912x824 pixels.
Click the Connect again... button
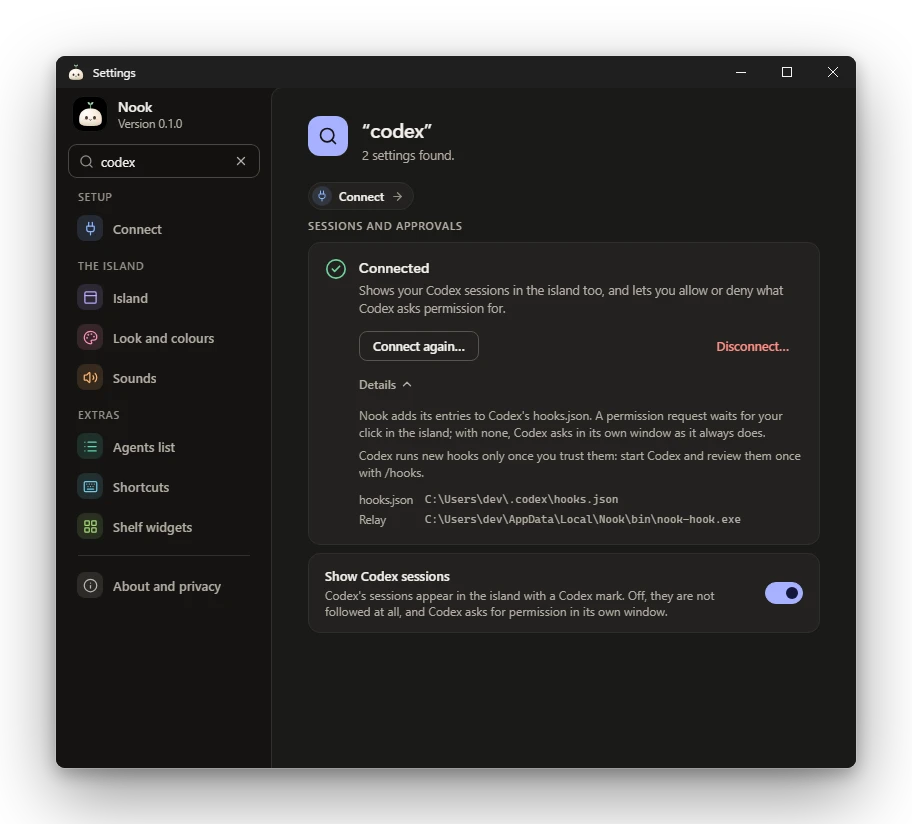point(419,346)
